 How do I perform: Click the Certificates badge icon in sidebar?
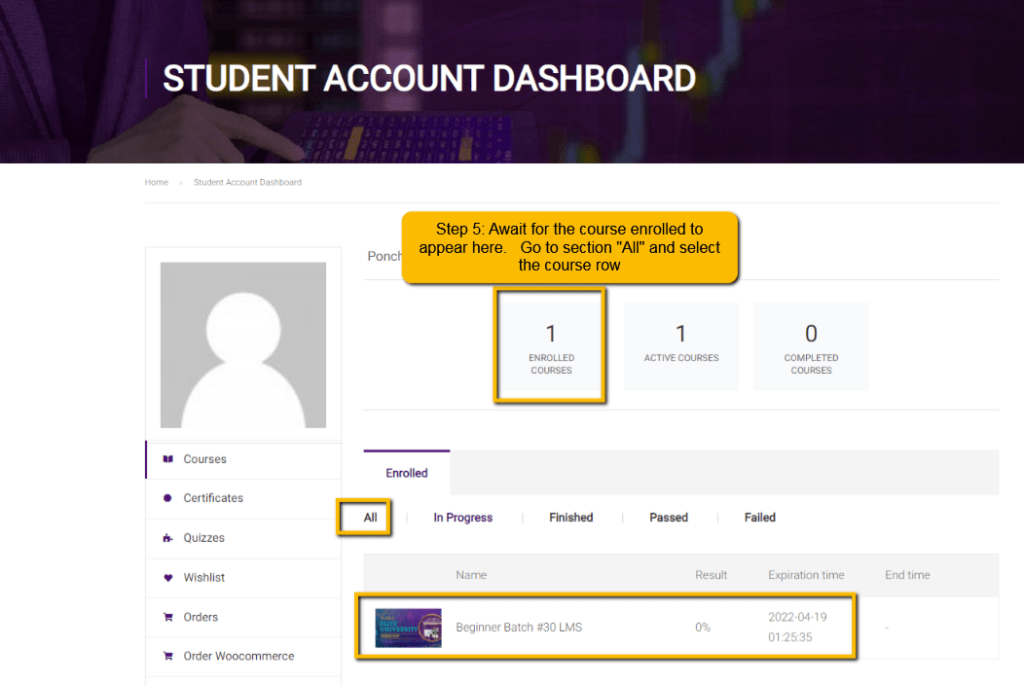pyautogui.click(x=167, y=498)
